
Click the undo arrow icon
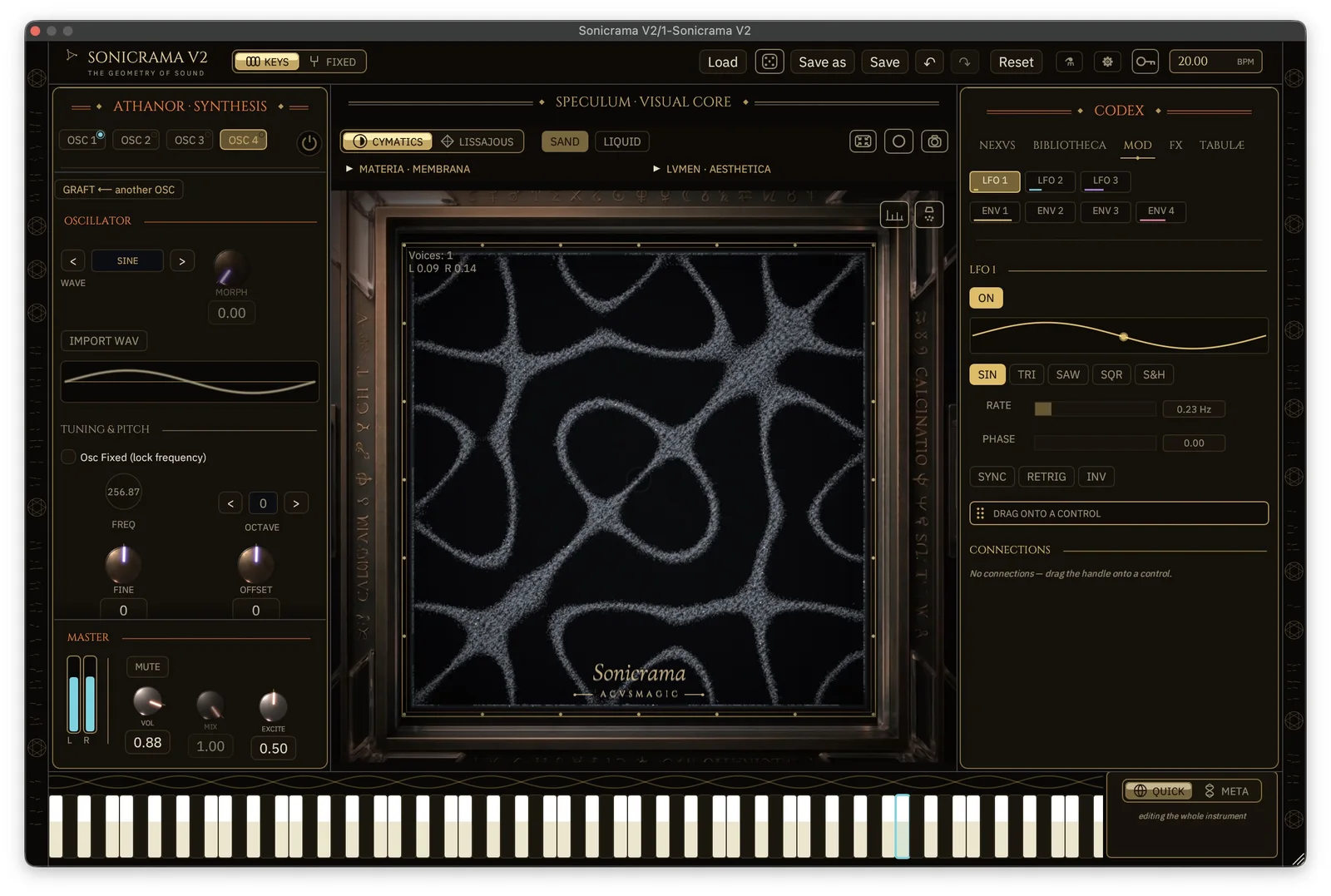click(929, 62)
